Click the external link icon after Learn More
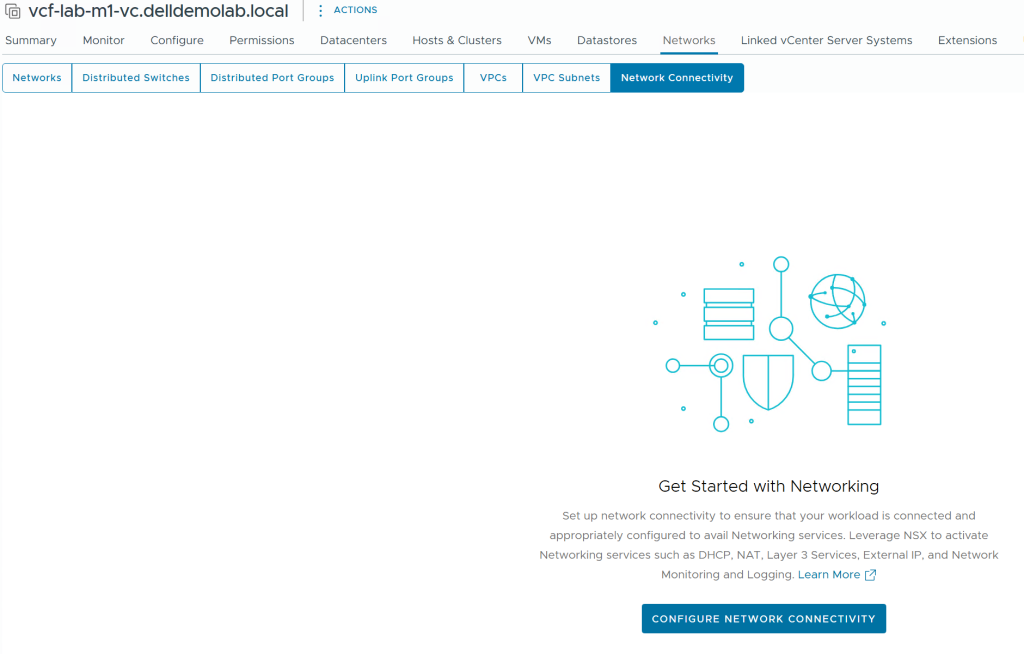Viewport: 1024px width, 654px height. tap(870, 575)
